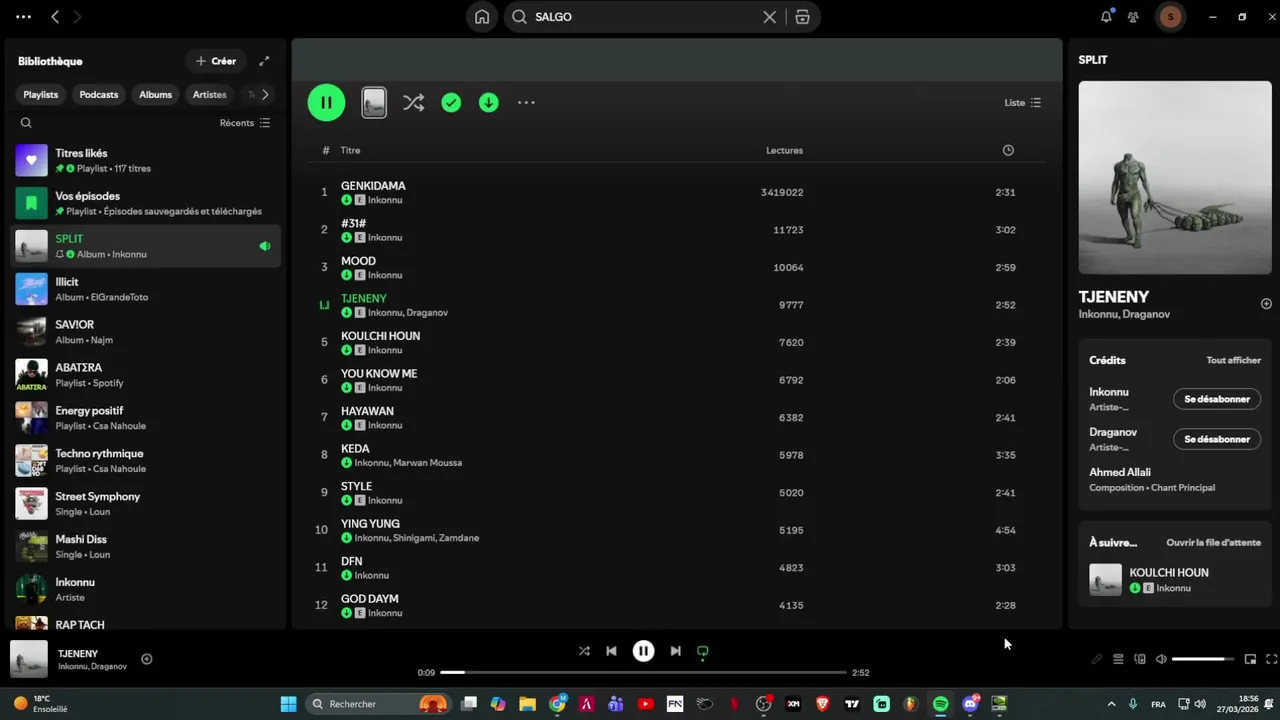Toggle saved-to-library checkmark for album
The image size is (1280, 720).
[x=451, y=102]
